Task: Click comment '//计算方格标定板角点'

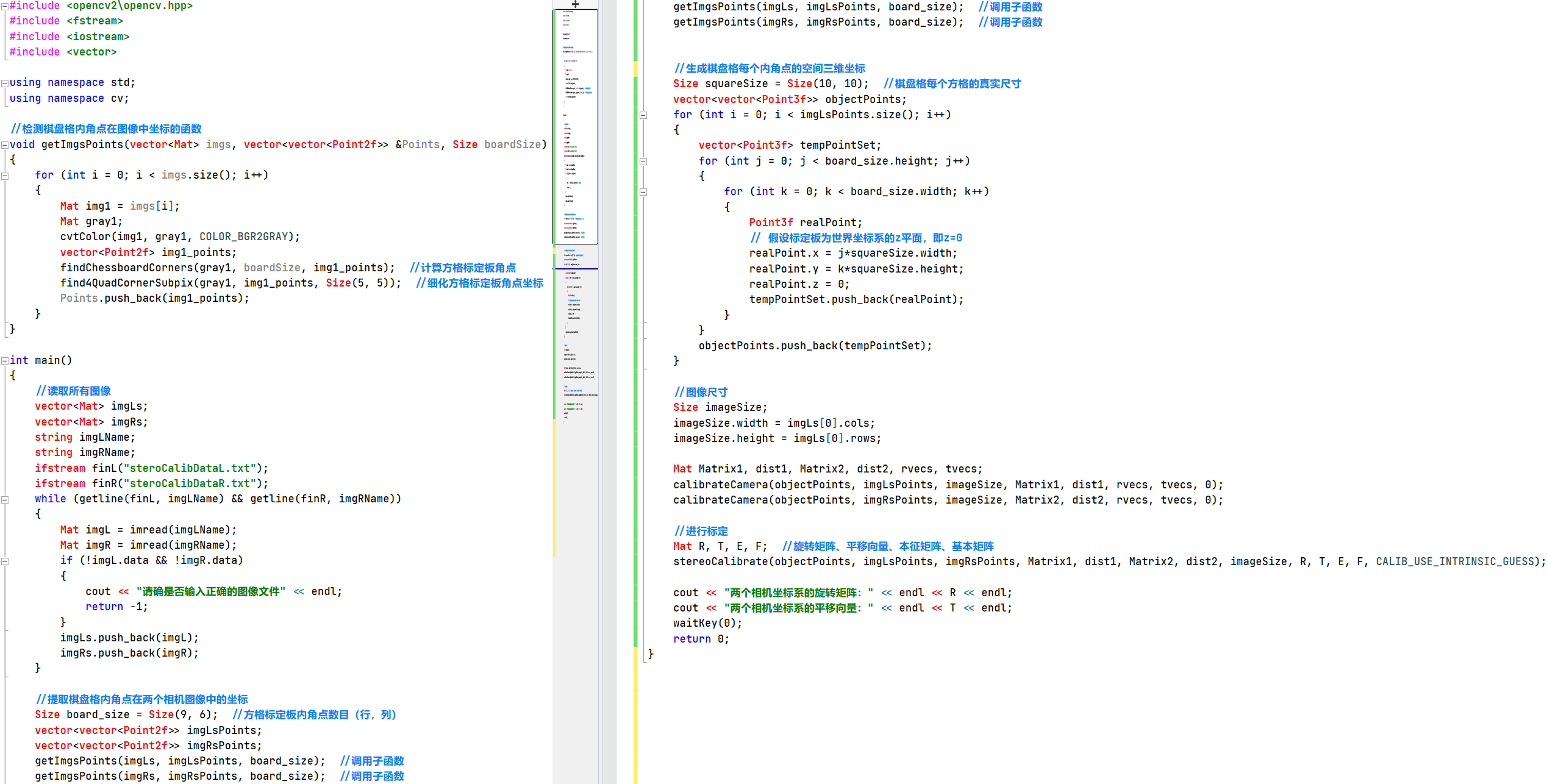Action: coord(463,268)
